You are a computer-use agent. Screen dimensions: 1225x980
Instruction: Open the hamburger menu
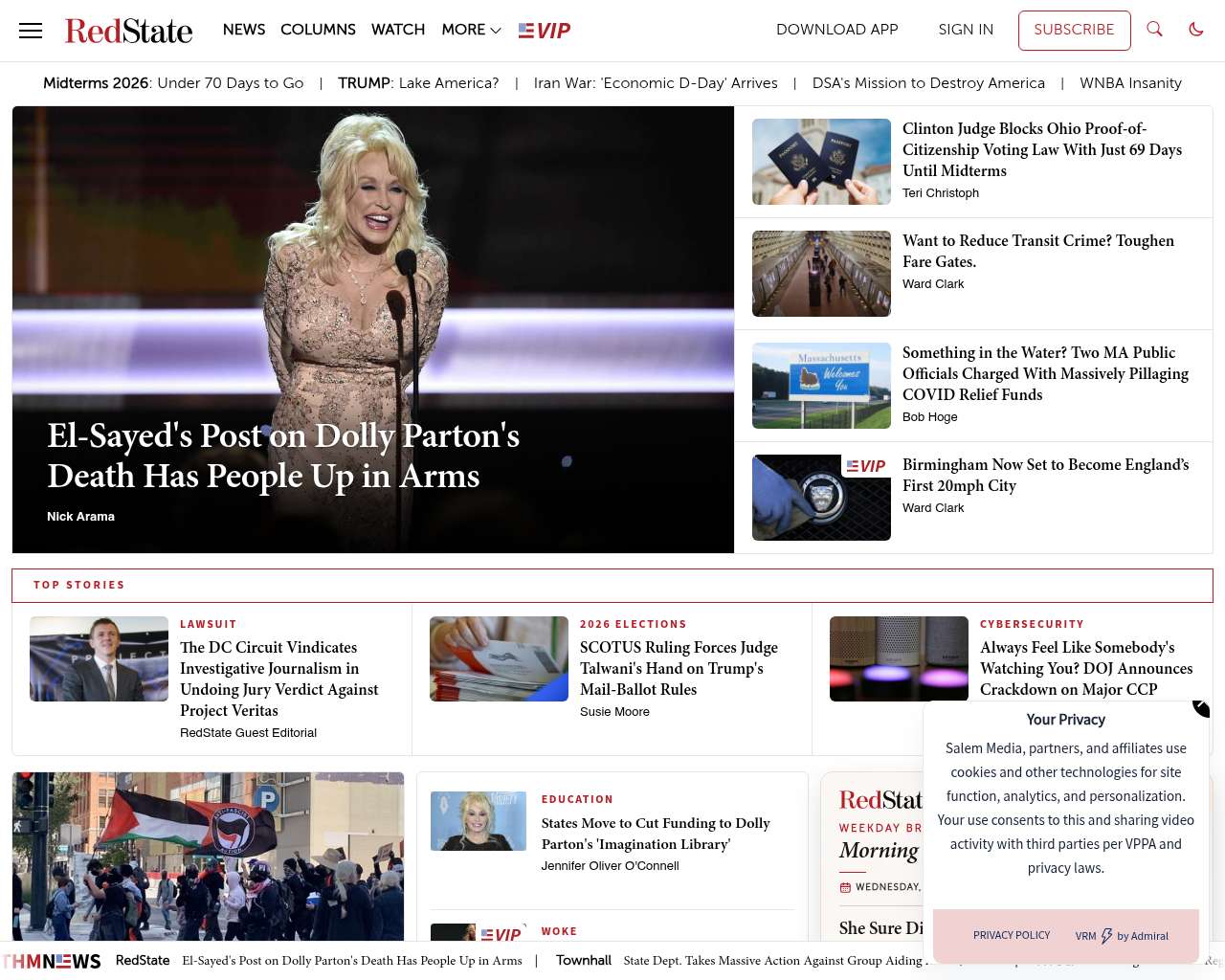coord(31,31)
